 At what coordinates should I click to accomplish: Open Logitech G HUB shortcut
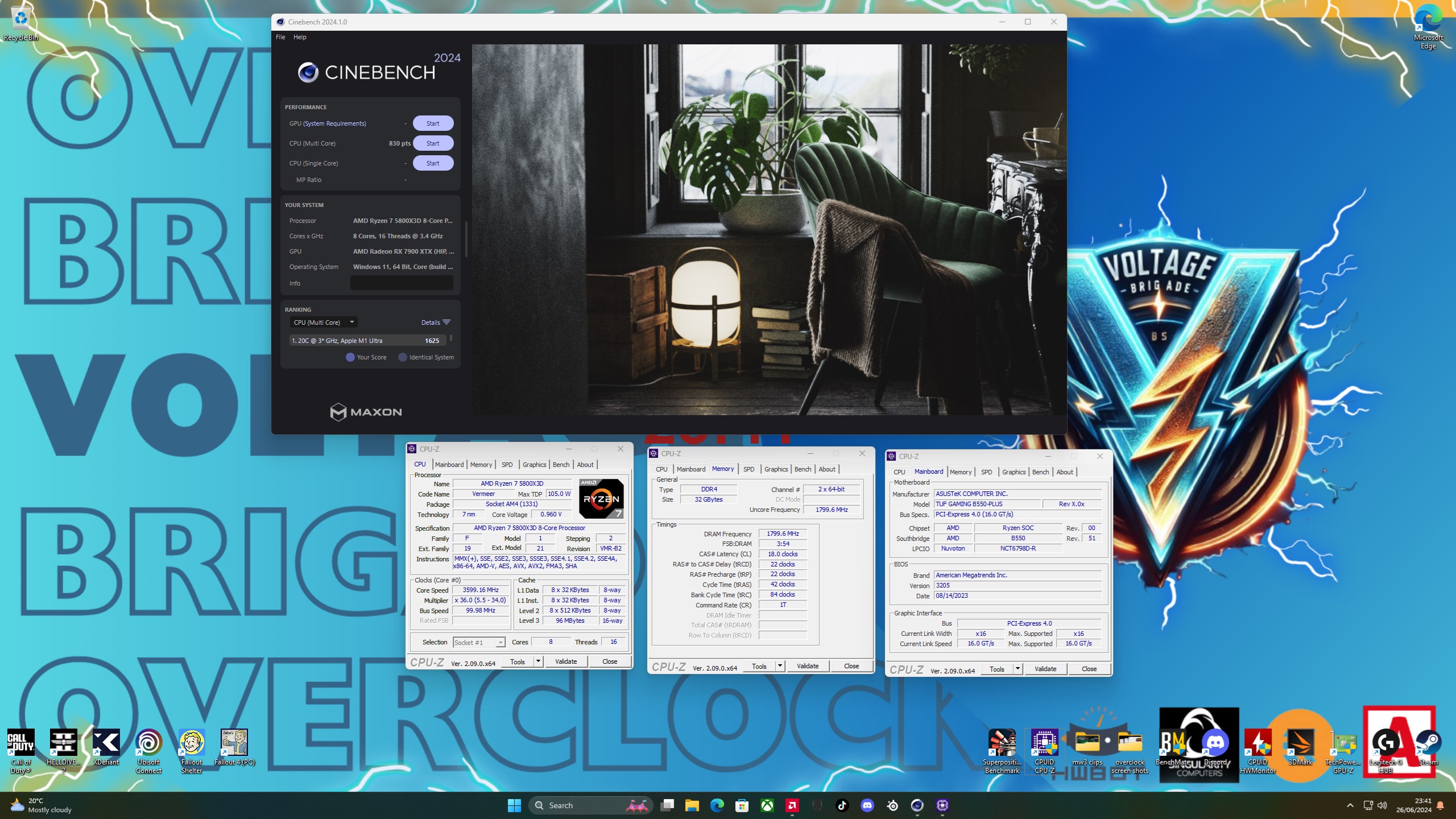pos(1385,751)
